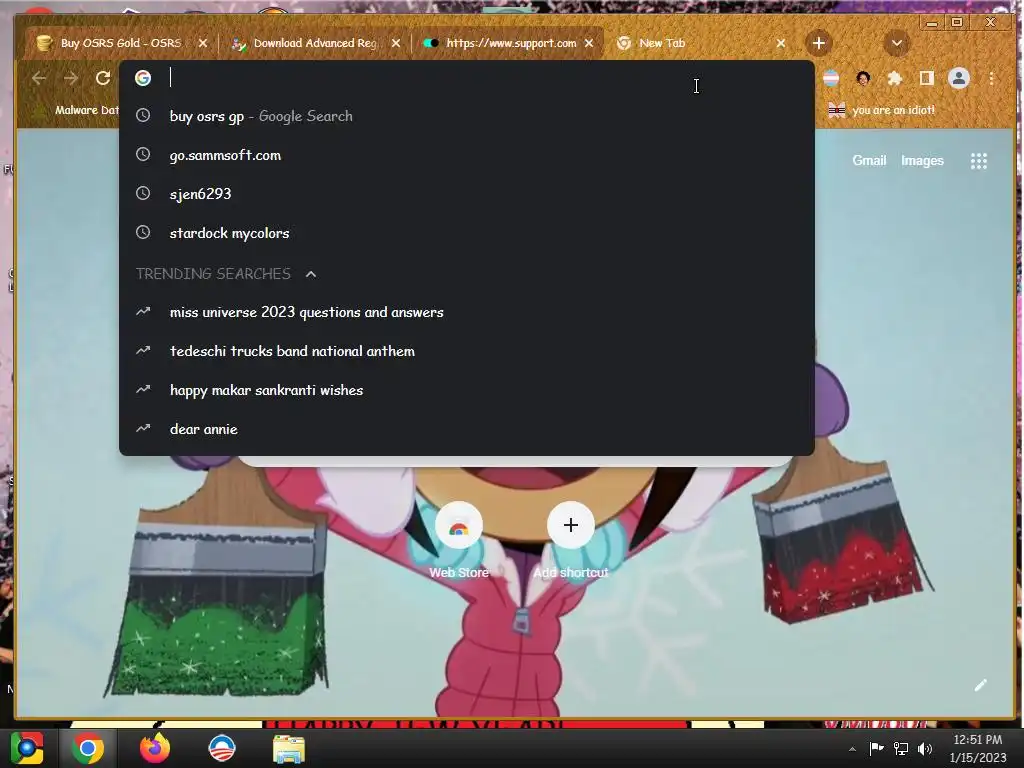
Task: Show hidden tray icons arrow
Action: (852, 749)
